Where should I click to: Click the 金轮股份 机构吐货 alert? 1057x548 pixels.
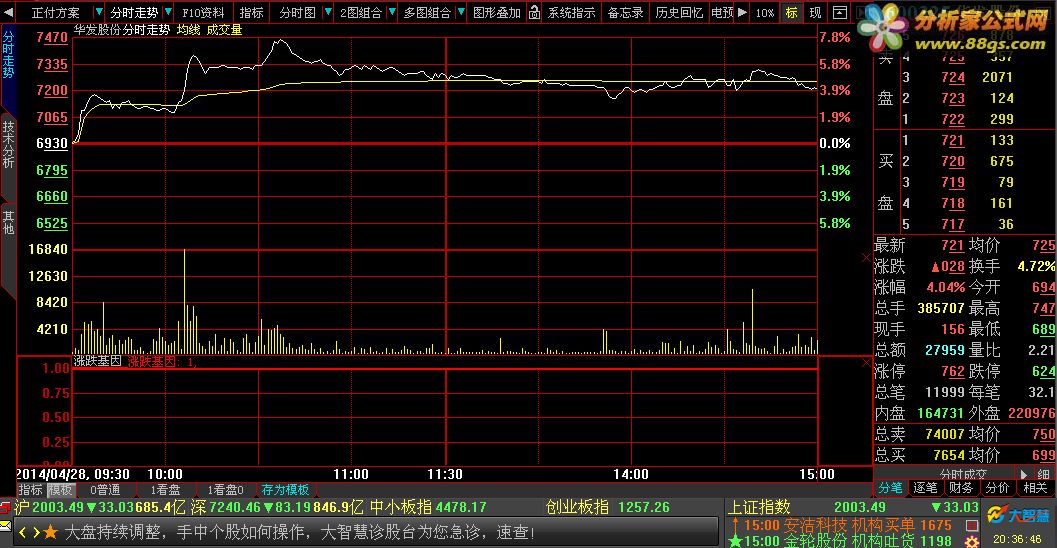point(847,541)
